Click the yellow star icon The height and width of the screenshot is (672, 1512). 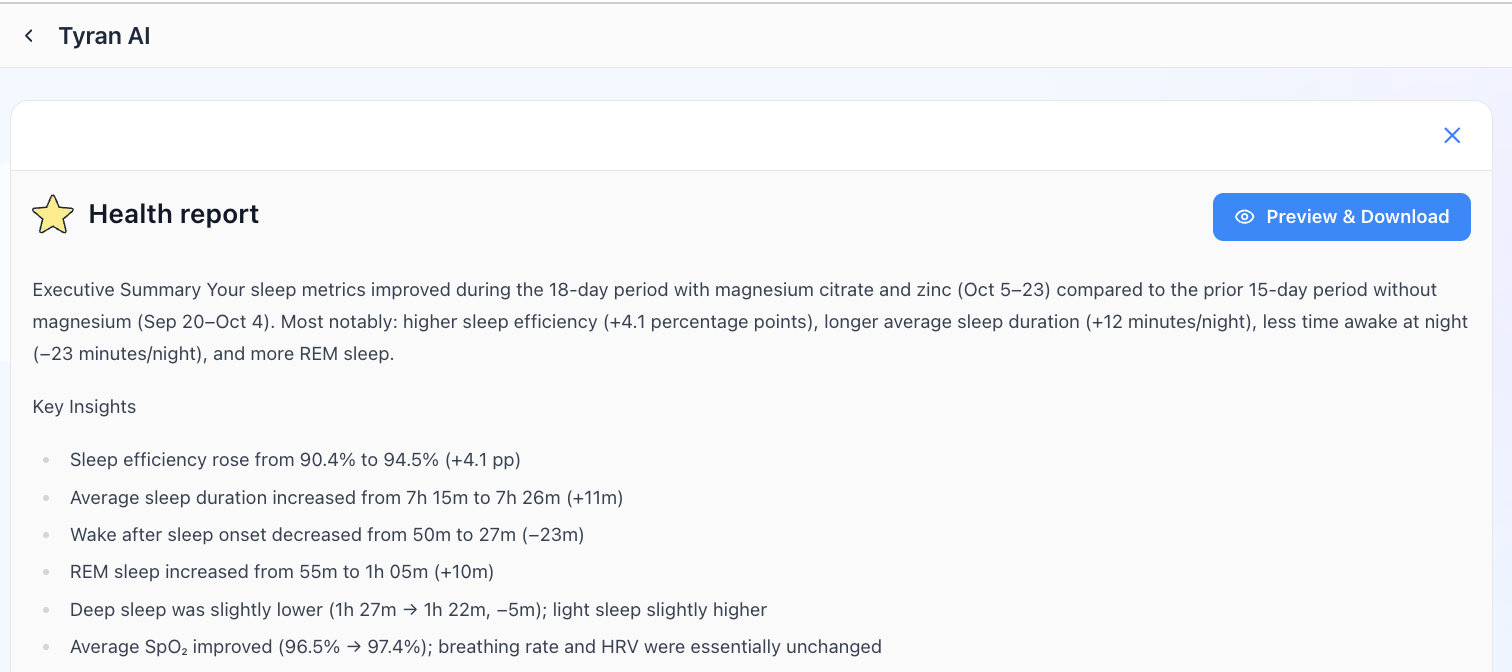tap(53, 215)
